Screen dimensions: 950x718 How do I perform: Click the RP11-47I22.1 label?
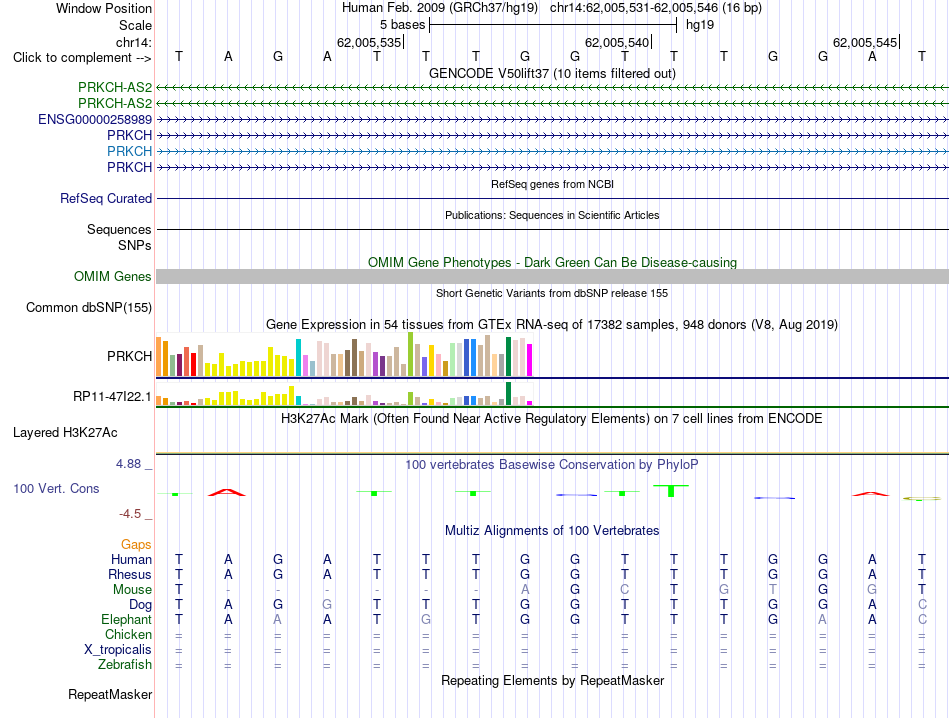[112, 396]
